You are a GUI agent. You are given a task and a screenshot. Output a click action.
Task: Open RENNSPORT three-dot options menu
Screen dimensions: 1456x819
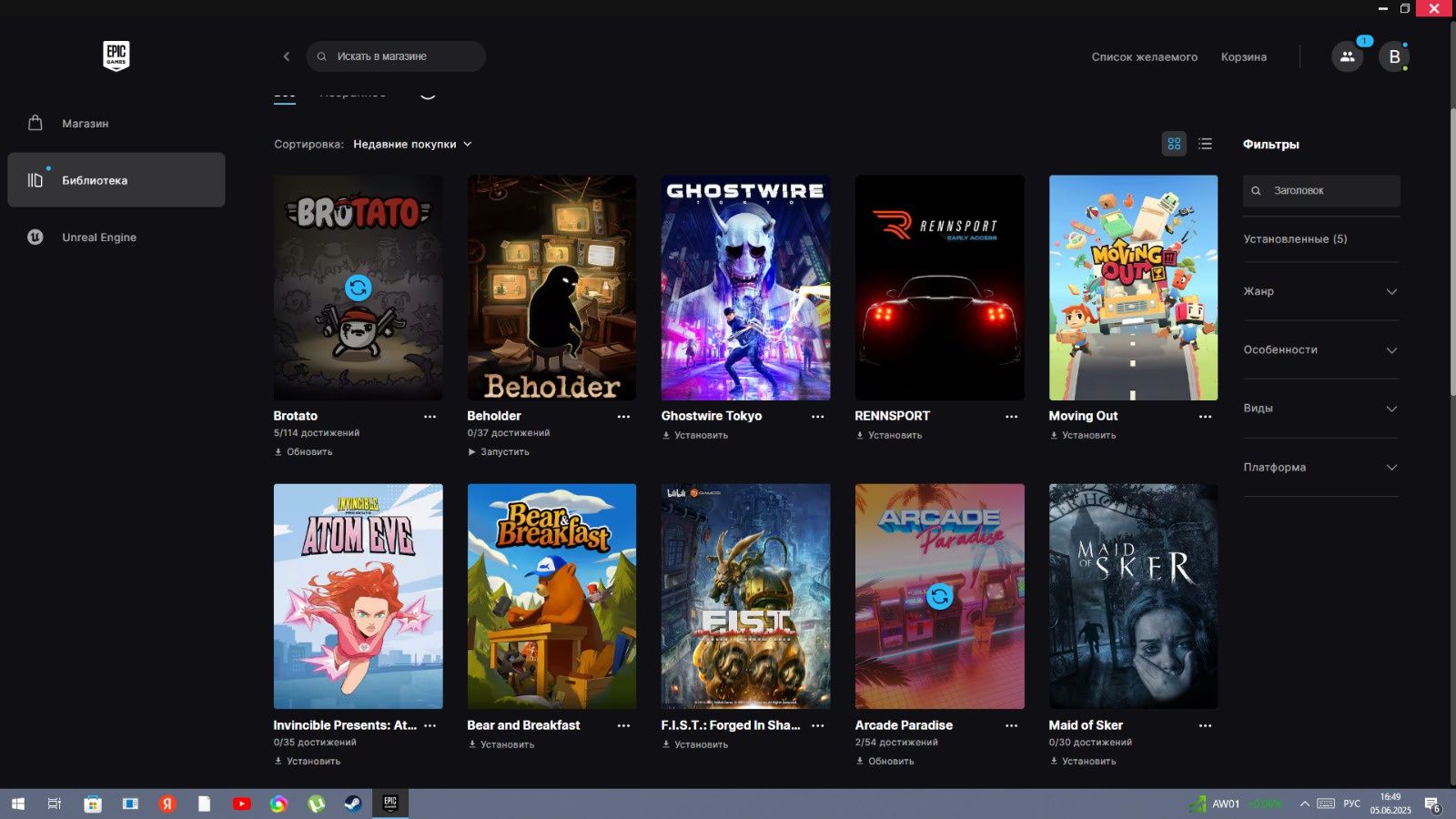coord(1011,416)
